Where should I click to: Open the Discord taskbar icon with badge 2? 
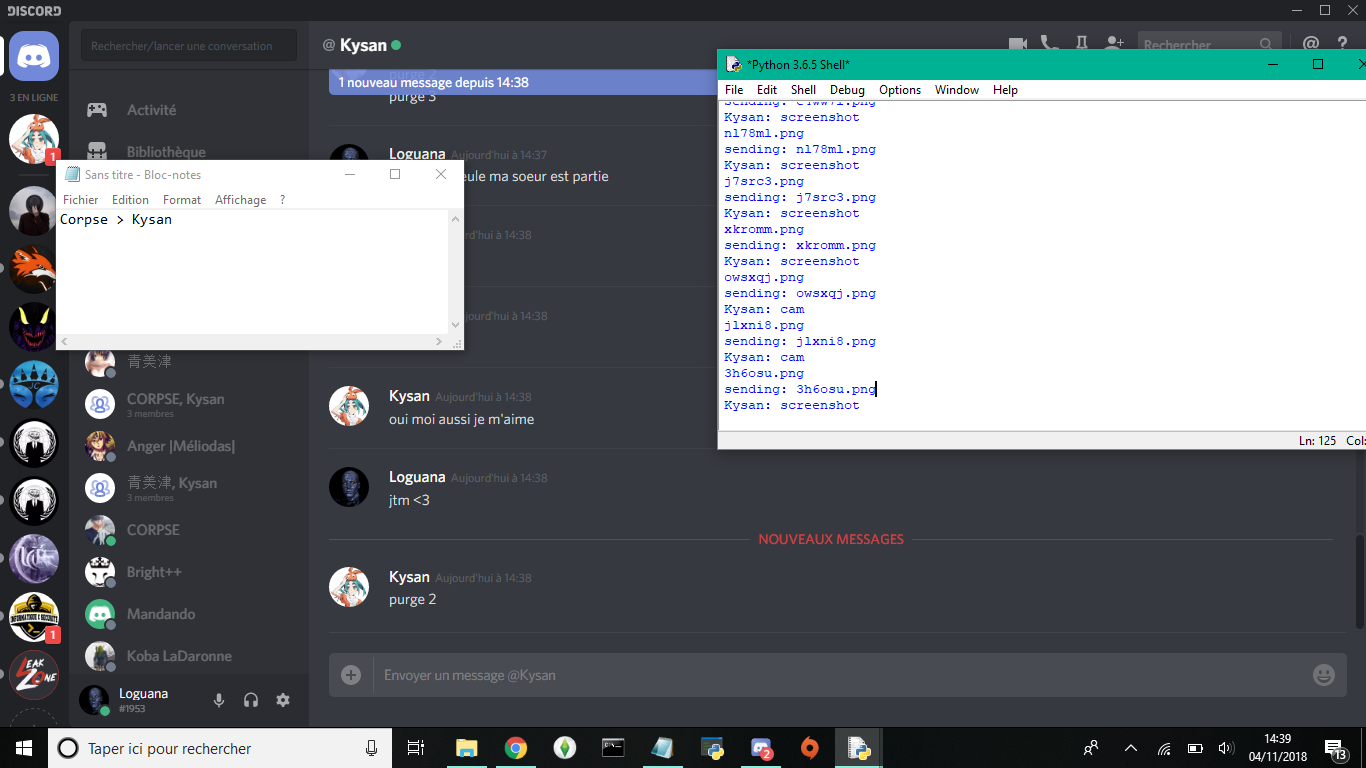click(x=762, y=748)
